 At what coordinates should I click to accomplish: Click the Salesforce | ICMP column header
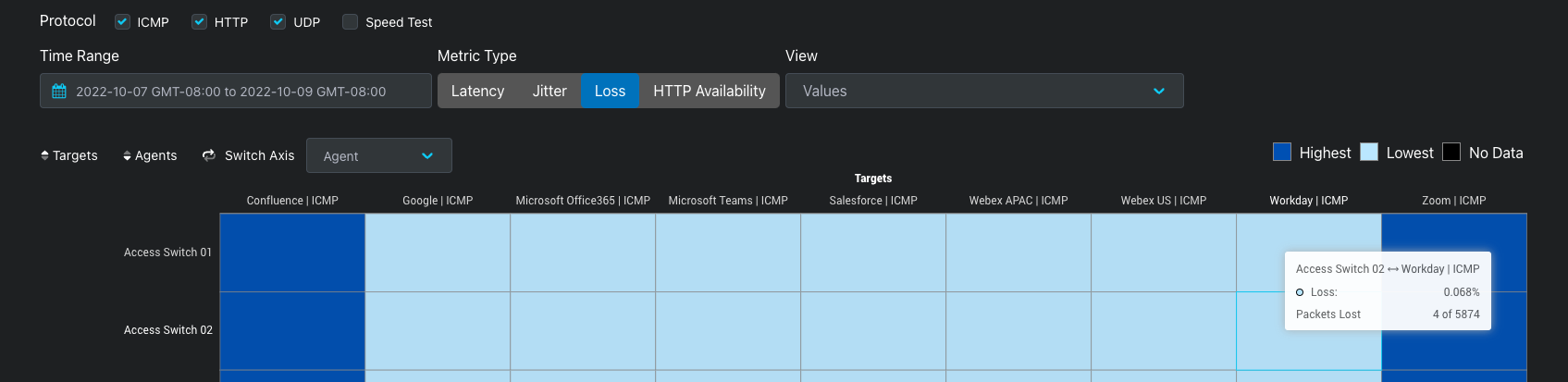[x=873, y=201]
